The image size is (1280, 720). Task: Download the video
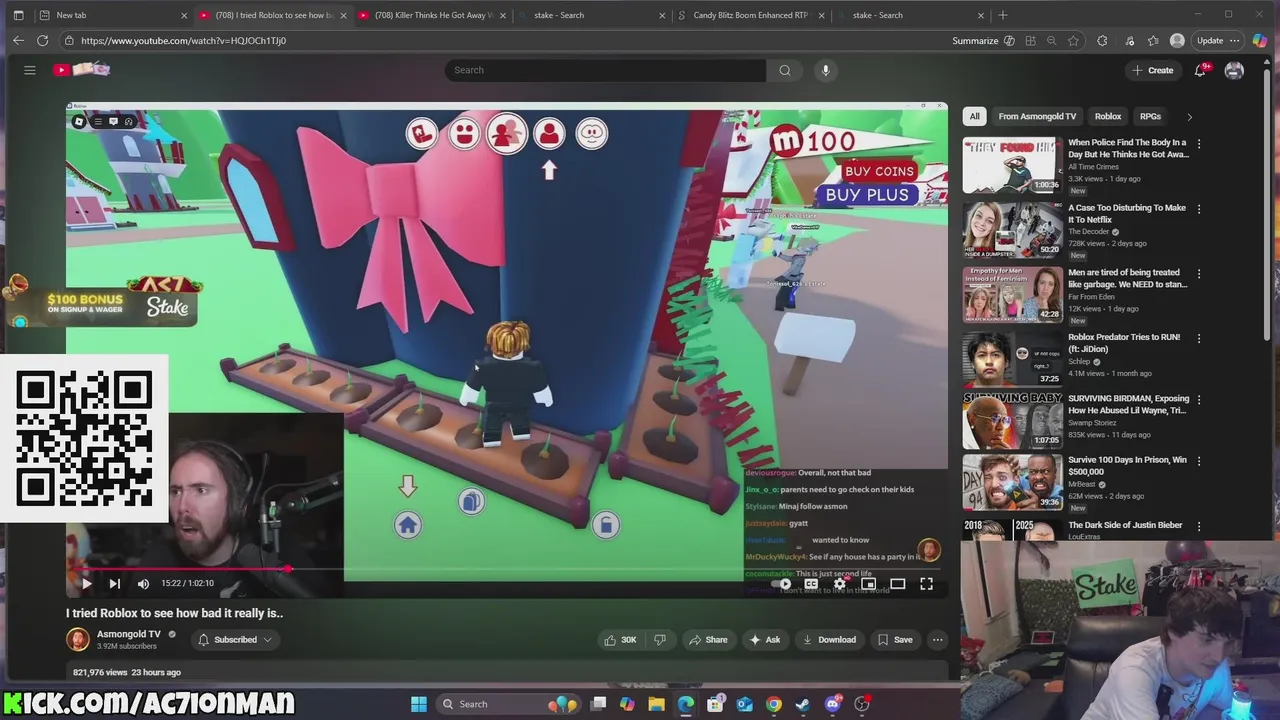pos(829,640)
